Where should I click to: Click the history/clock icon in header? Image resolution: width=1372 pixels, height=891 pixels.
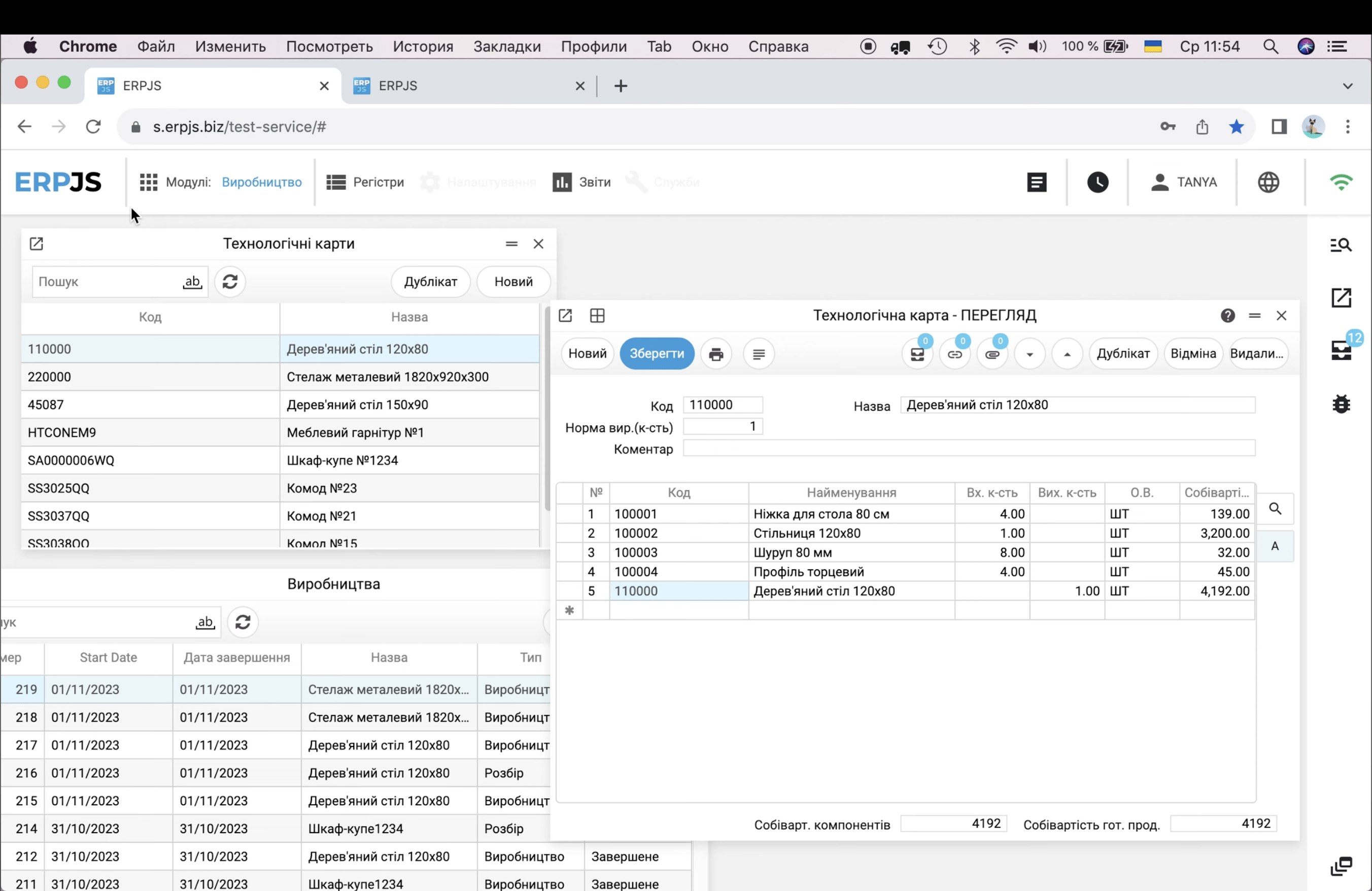[x=1096, y=182]
